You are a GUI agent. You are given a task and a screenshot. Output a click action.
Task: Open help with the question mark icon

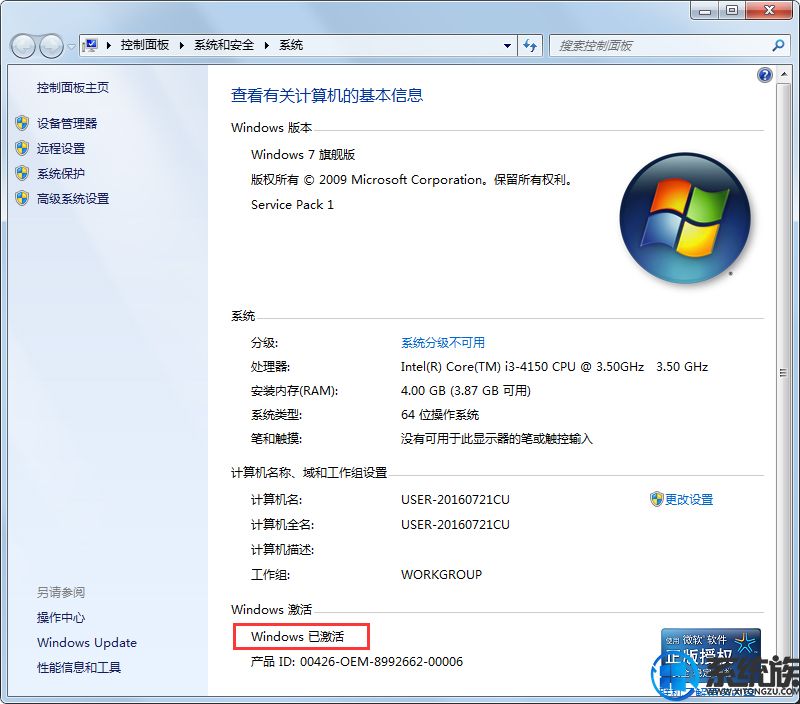[764, 76]
